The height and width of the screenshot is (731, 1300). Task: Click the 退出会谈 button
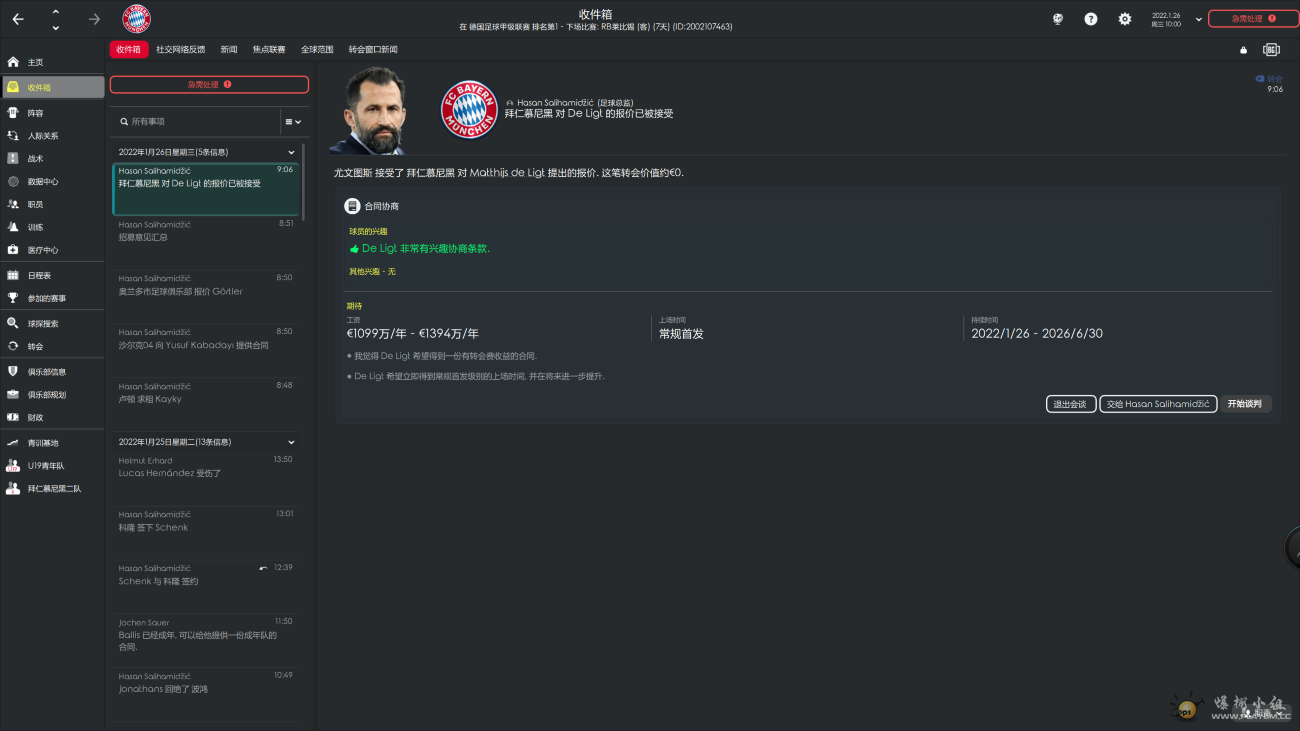1070,404
